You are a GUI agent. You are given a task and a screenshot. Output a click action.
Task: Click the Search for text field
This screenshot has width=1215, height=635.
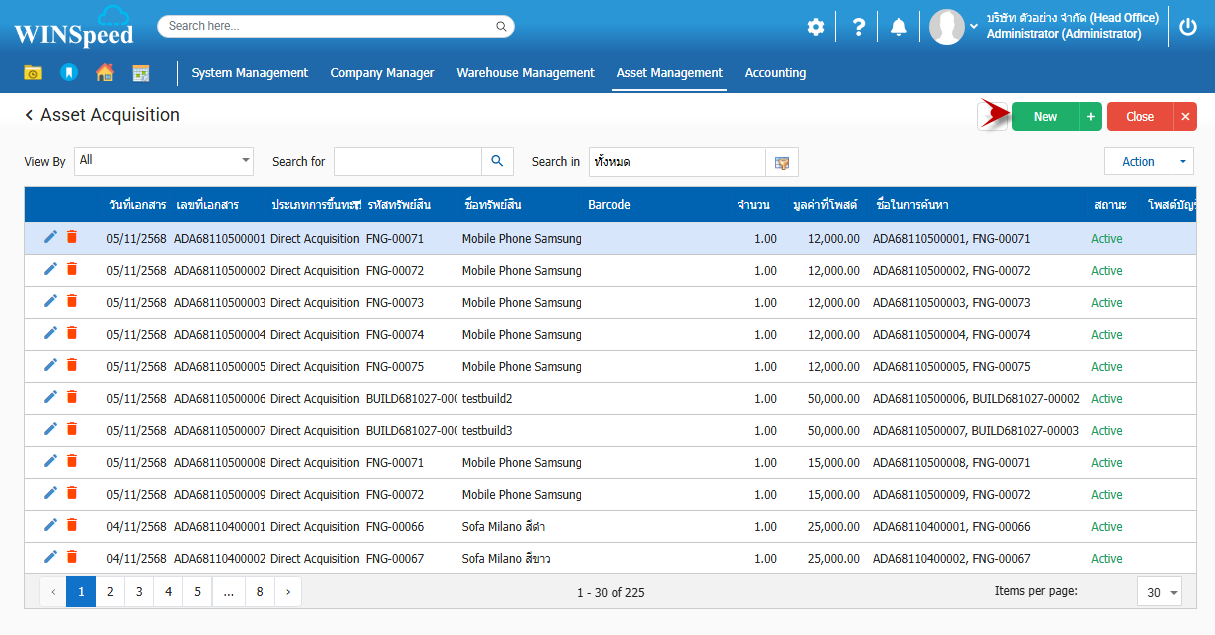[x=408, y=161]
